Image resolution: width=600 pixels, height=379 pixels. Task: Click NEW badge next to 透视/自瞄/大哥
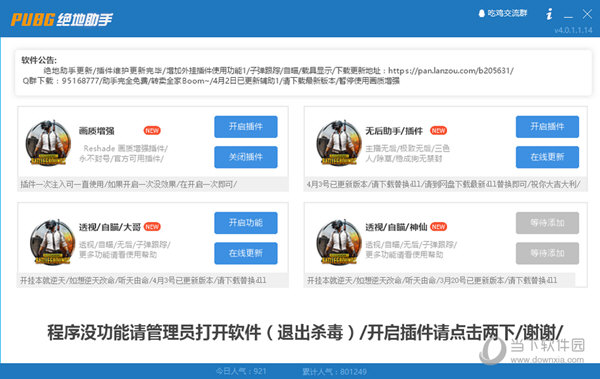tap(152, 227)
